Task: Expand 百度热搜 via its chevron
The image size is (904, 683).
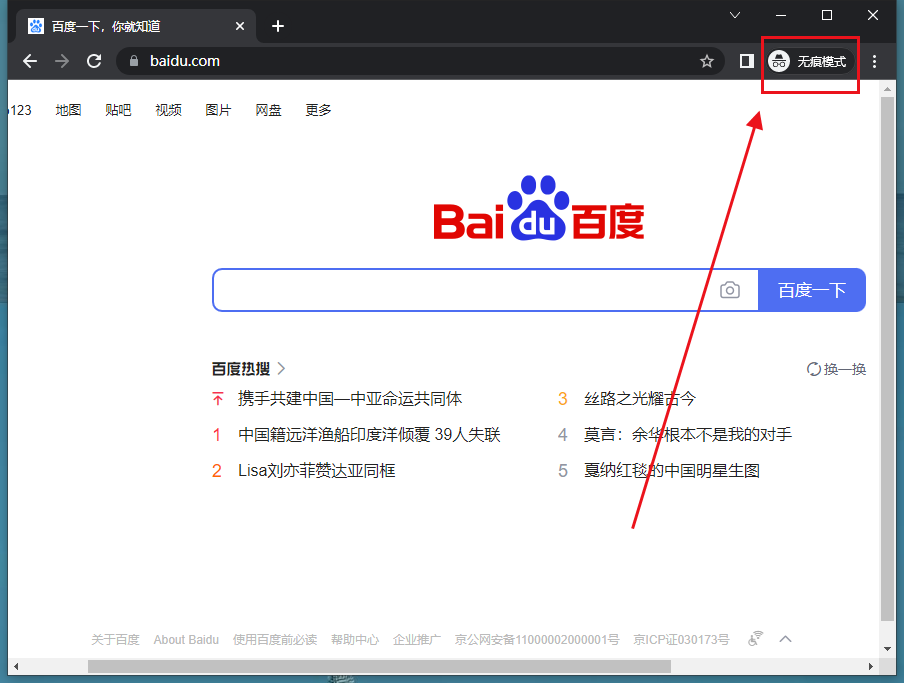Action: click(281, 369)
